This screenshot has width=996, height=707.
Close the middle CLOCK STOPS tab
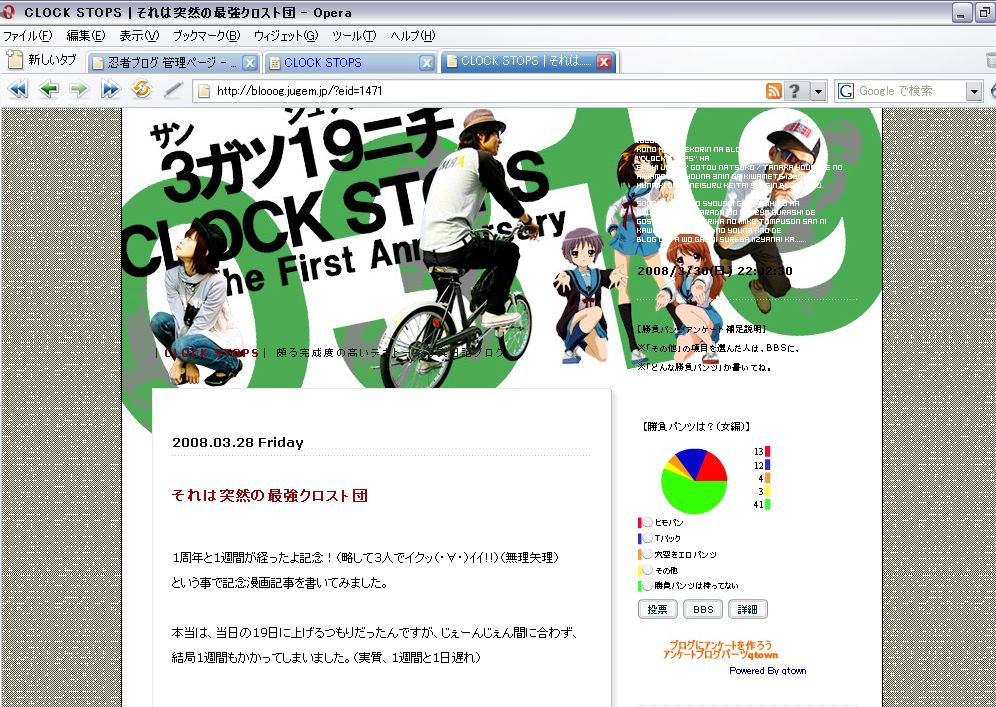click(x=427, y=63)
